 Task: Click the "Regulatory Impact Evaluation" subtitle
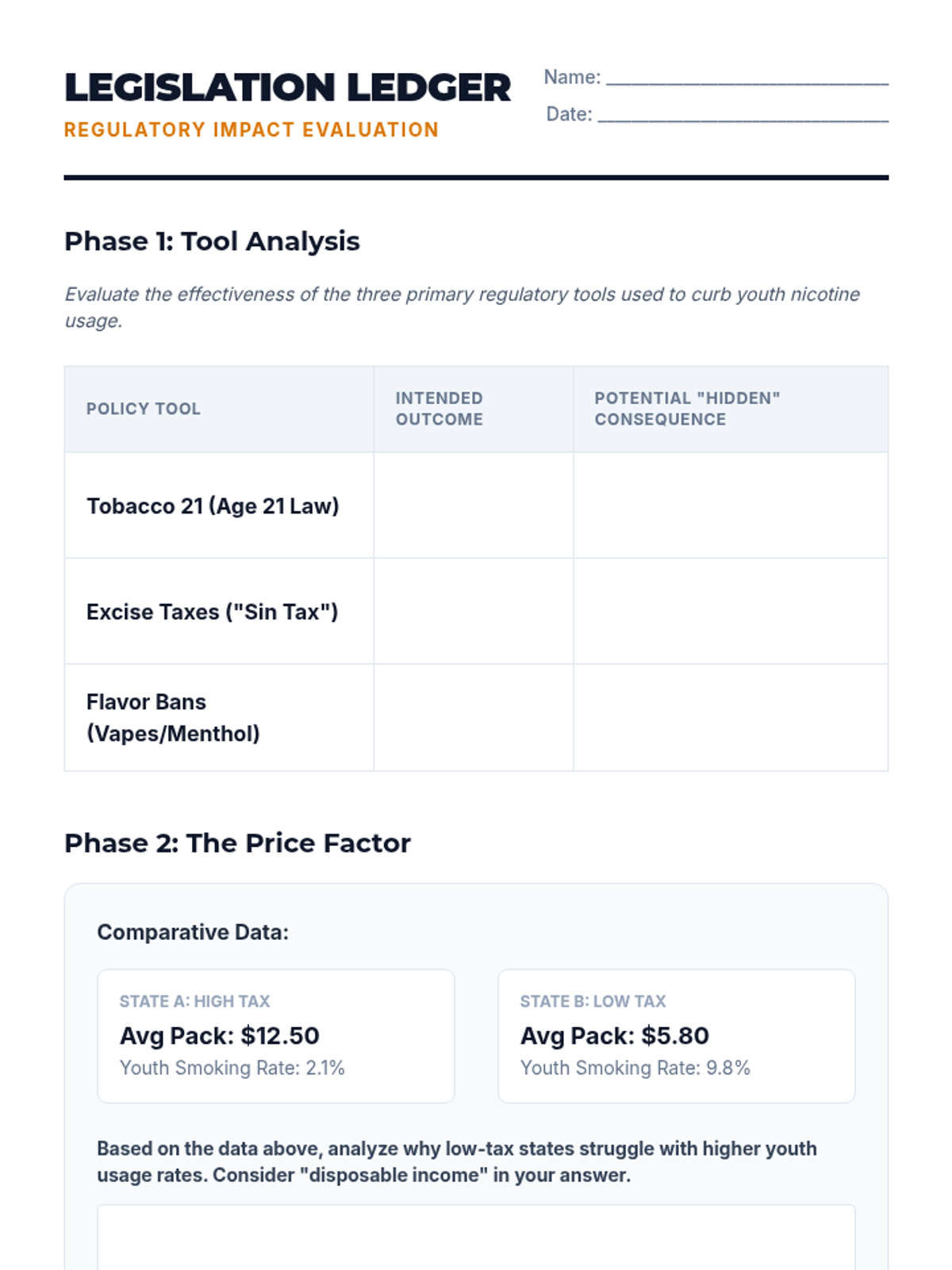click(251, 130)
